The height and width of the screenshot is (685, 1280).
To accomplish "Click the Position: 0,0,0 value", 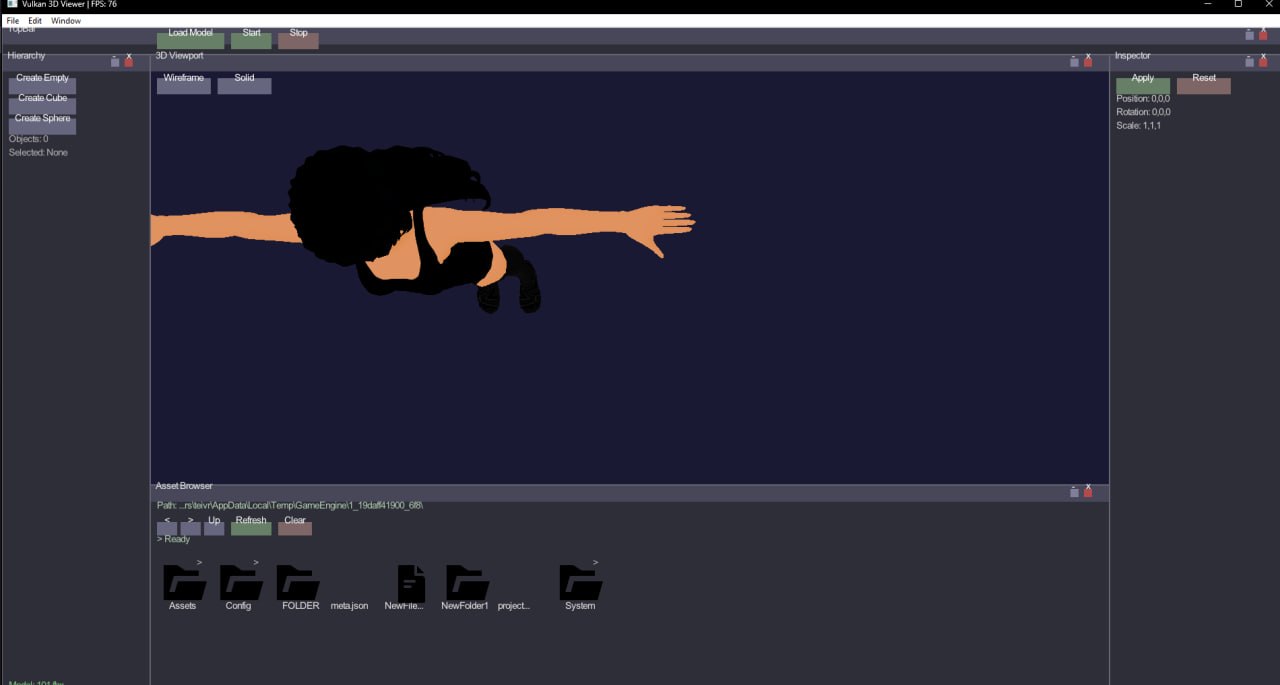I will tap(1144, 99).
